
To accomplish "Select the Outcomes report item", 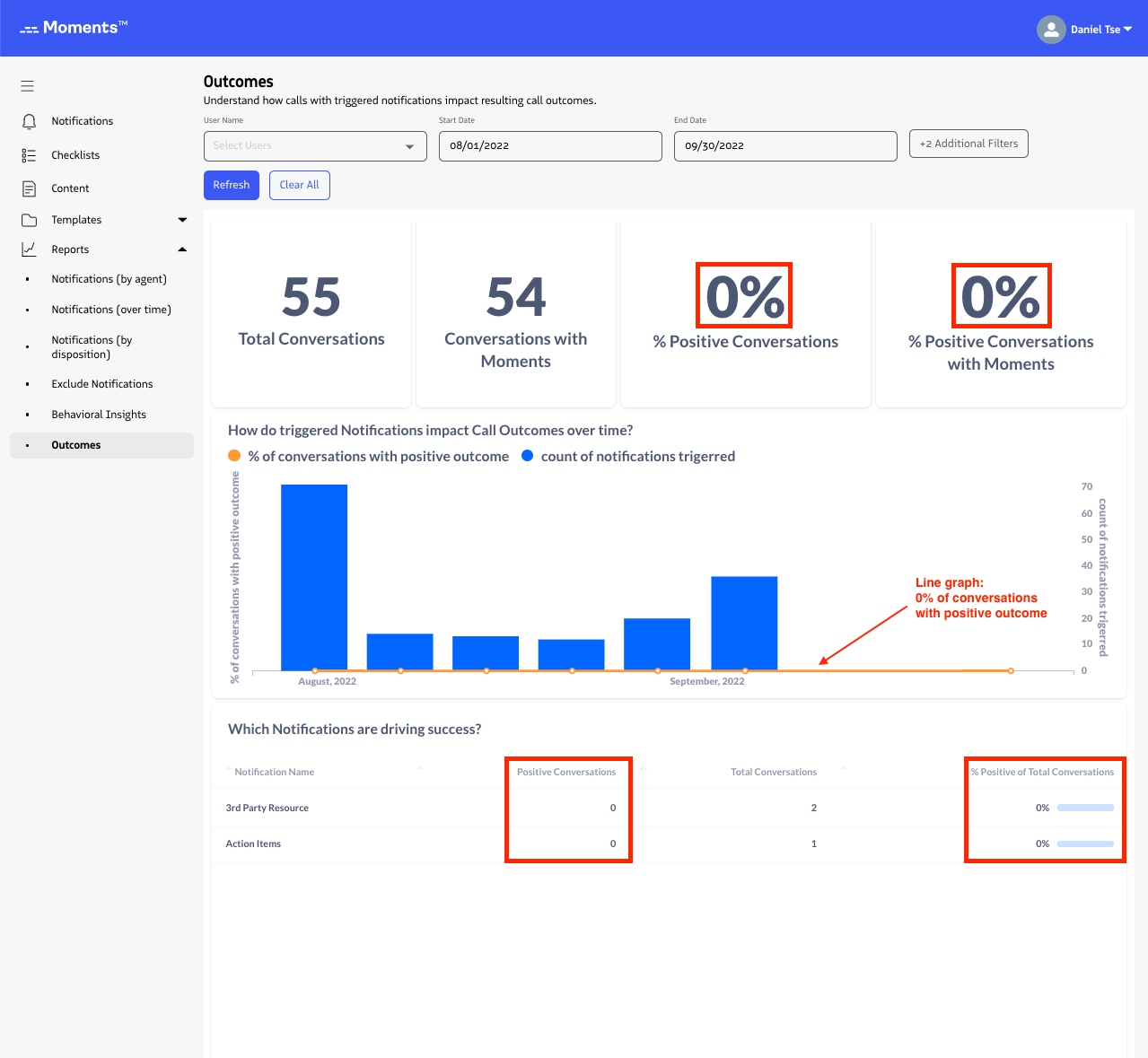I will coord(101,445).
